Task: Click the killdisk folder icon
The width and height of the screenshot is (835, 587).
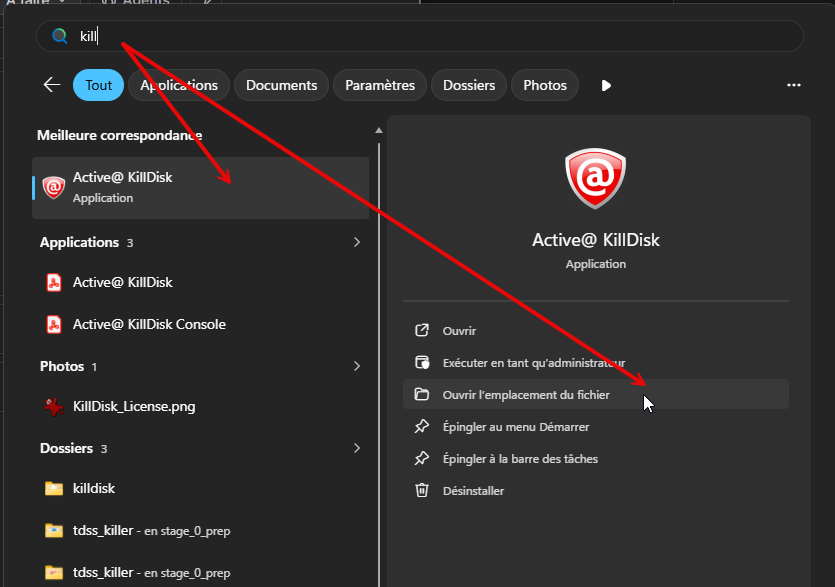Action: [x=54, y=488]
